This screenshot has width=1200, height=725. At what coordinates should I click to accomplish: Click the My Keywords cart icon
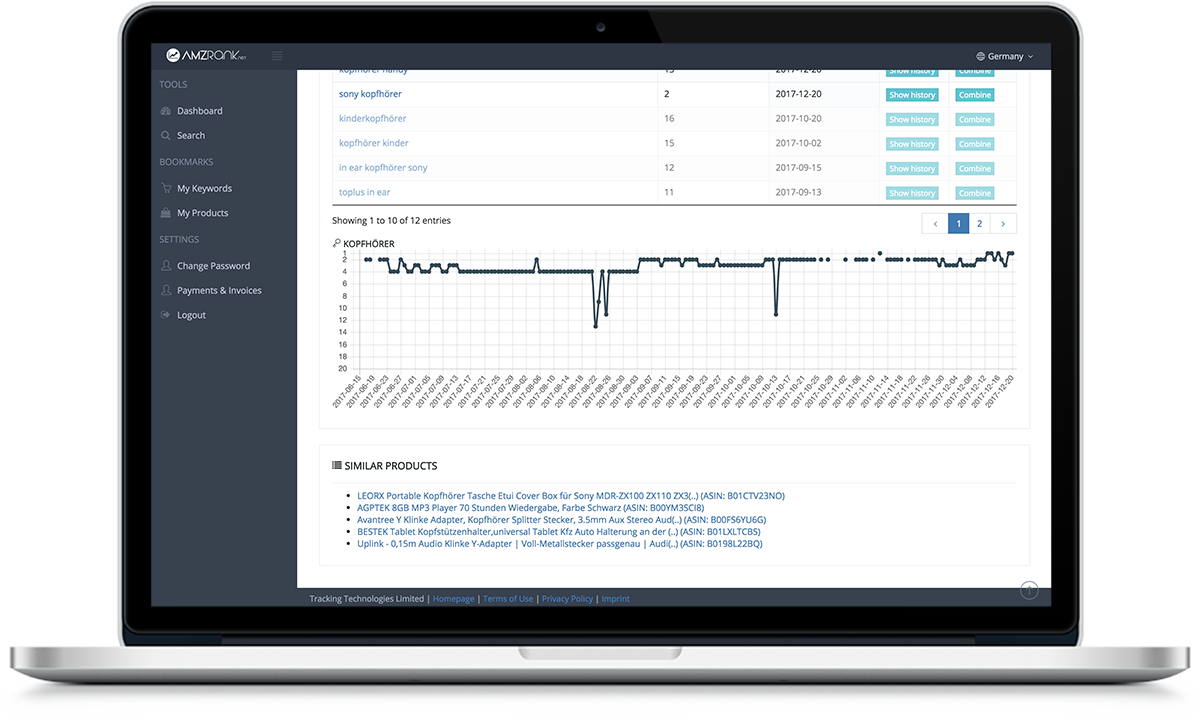pos(166,188)
